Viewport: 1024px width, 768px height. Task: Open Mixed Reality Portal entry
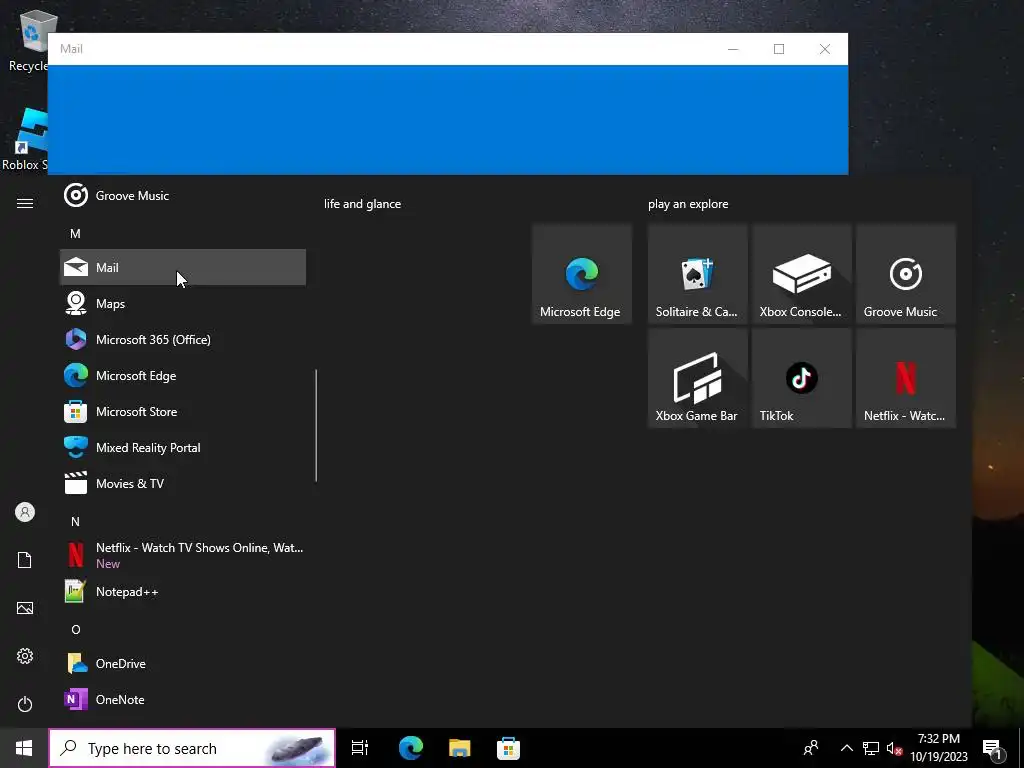(183, 447)
